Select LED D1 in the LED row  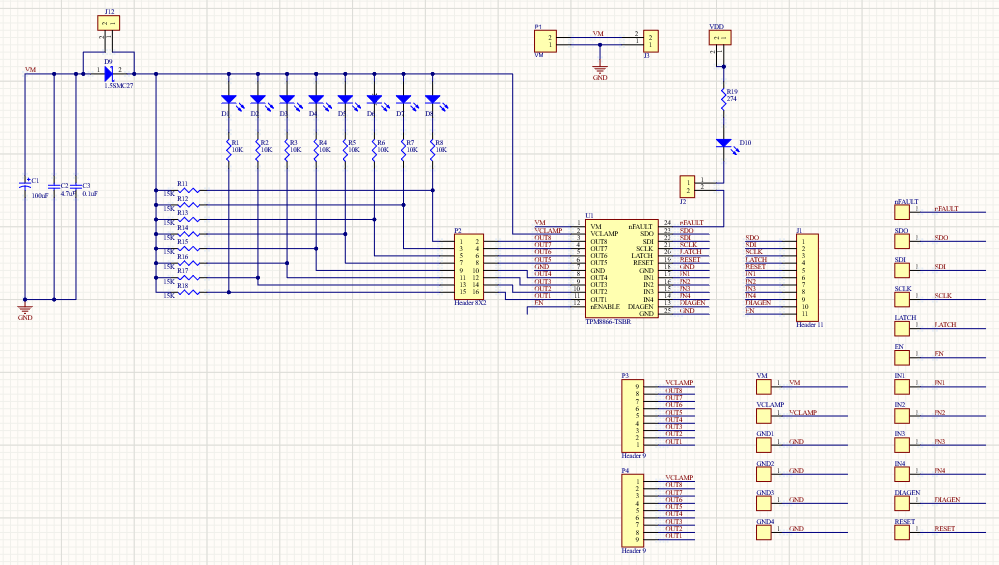coord(228,100)
